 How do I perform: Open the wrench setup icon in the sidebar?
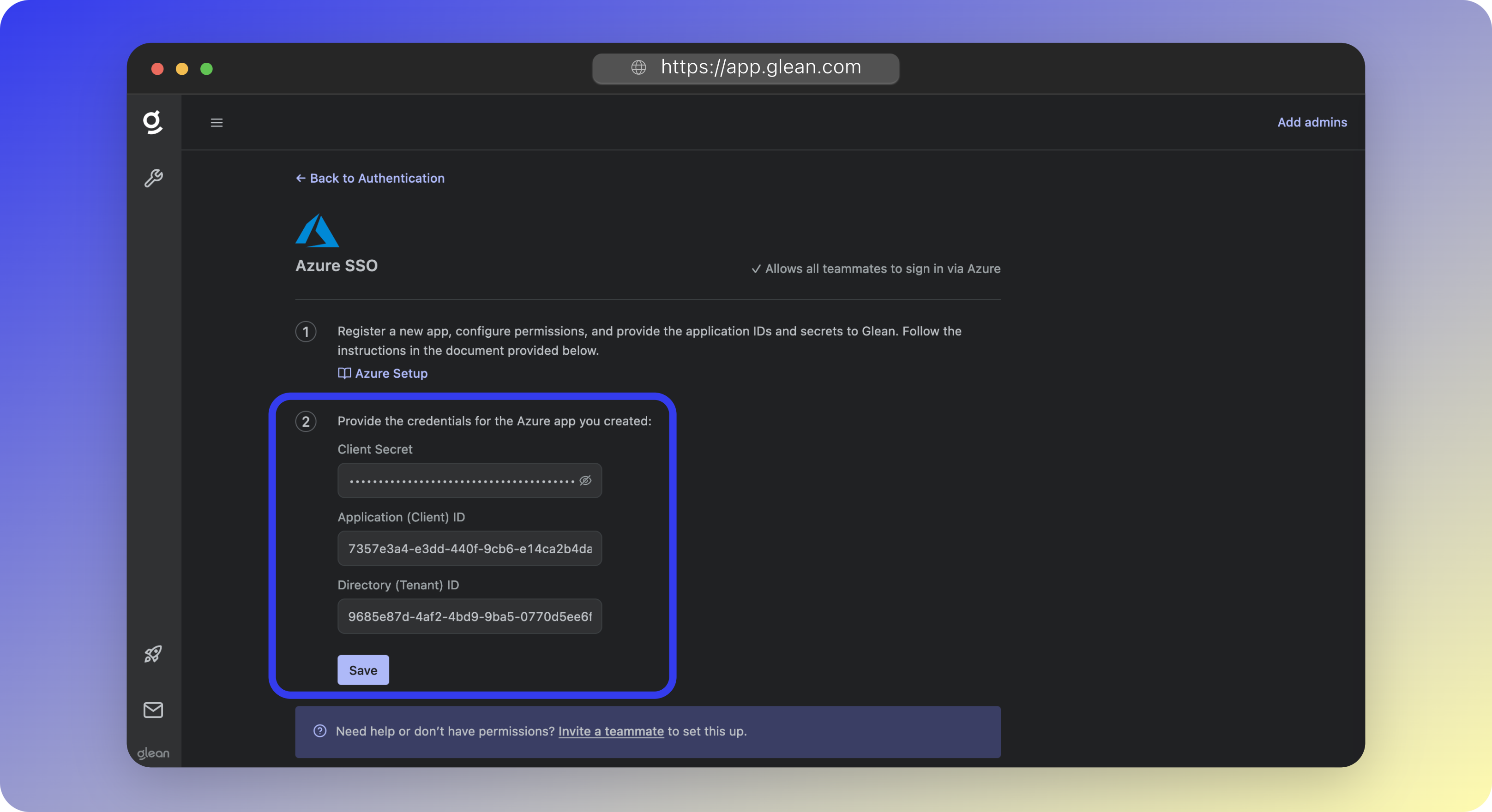click(x=153, y=178)
